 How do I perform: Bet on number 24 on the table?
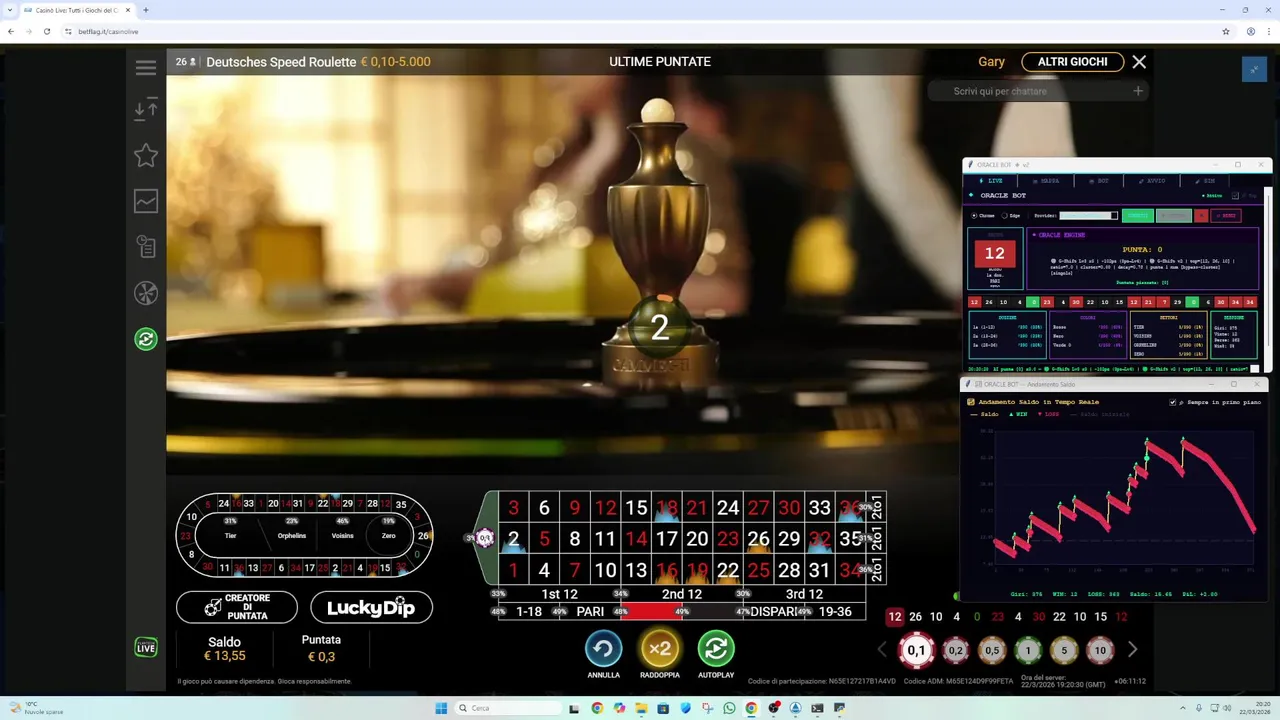(x=728, y=508)
